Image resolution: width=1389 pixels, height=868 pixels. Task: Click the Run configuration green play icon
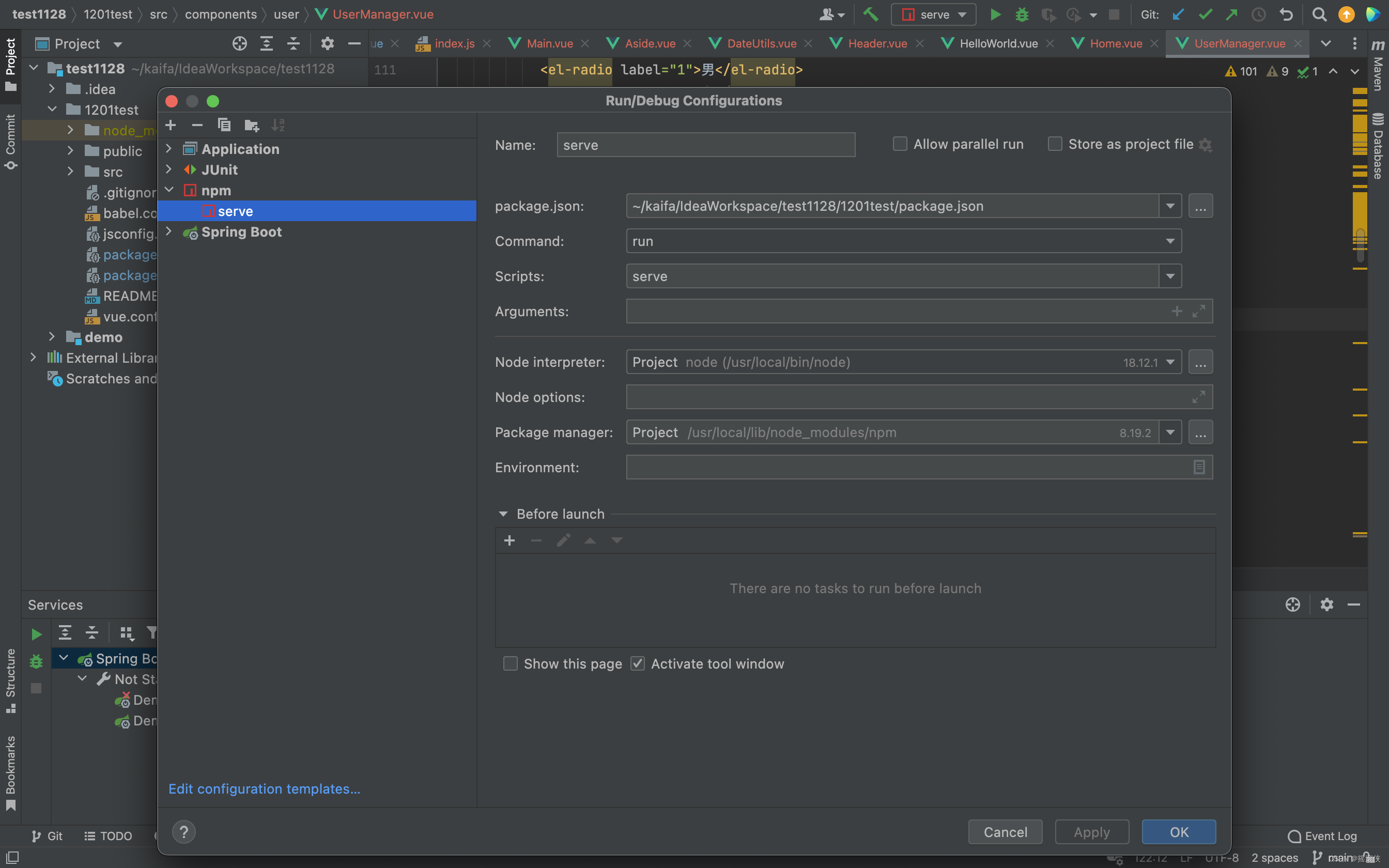tap(994, 14)
